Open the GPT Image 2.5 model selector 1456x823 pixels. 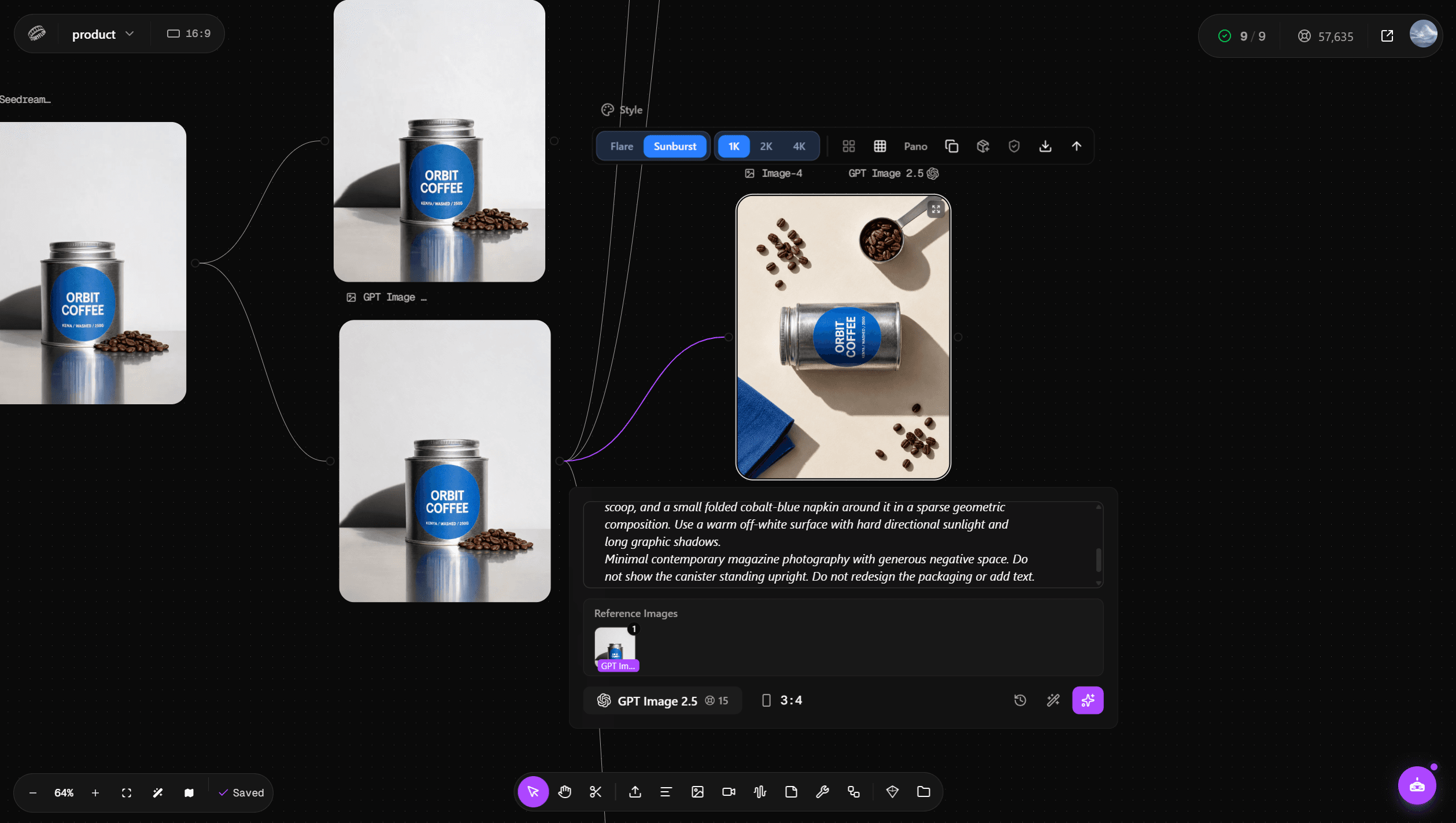point(663,700)
